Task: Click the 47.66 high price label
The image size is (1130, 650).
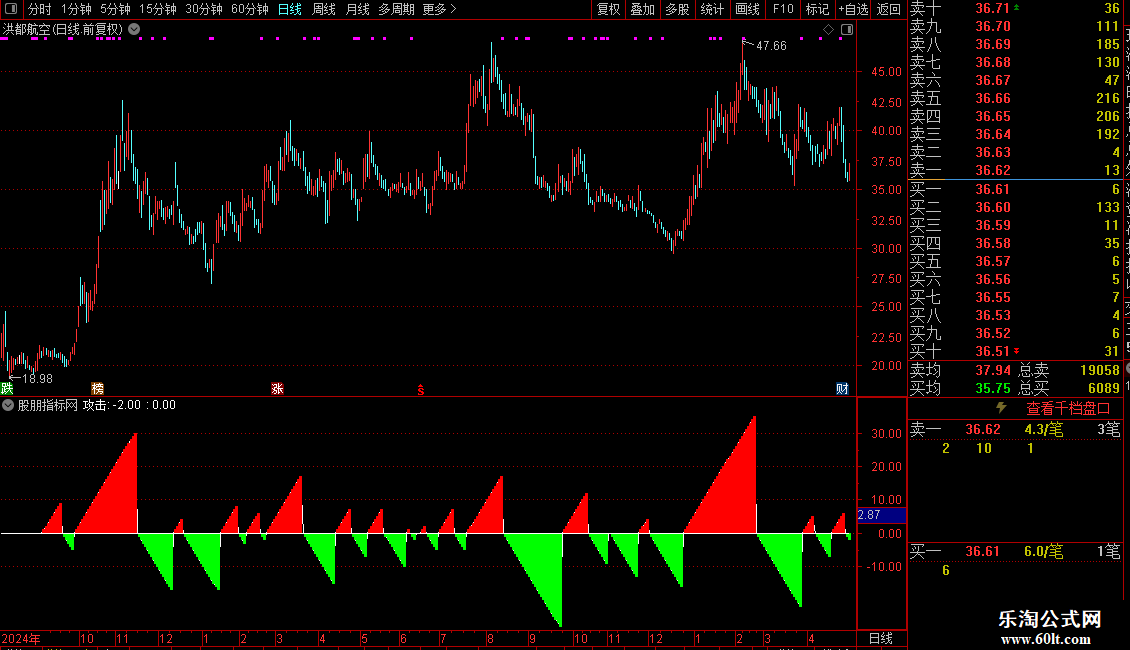Action: pos(771,45)
